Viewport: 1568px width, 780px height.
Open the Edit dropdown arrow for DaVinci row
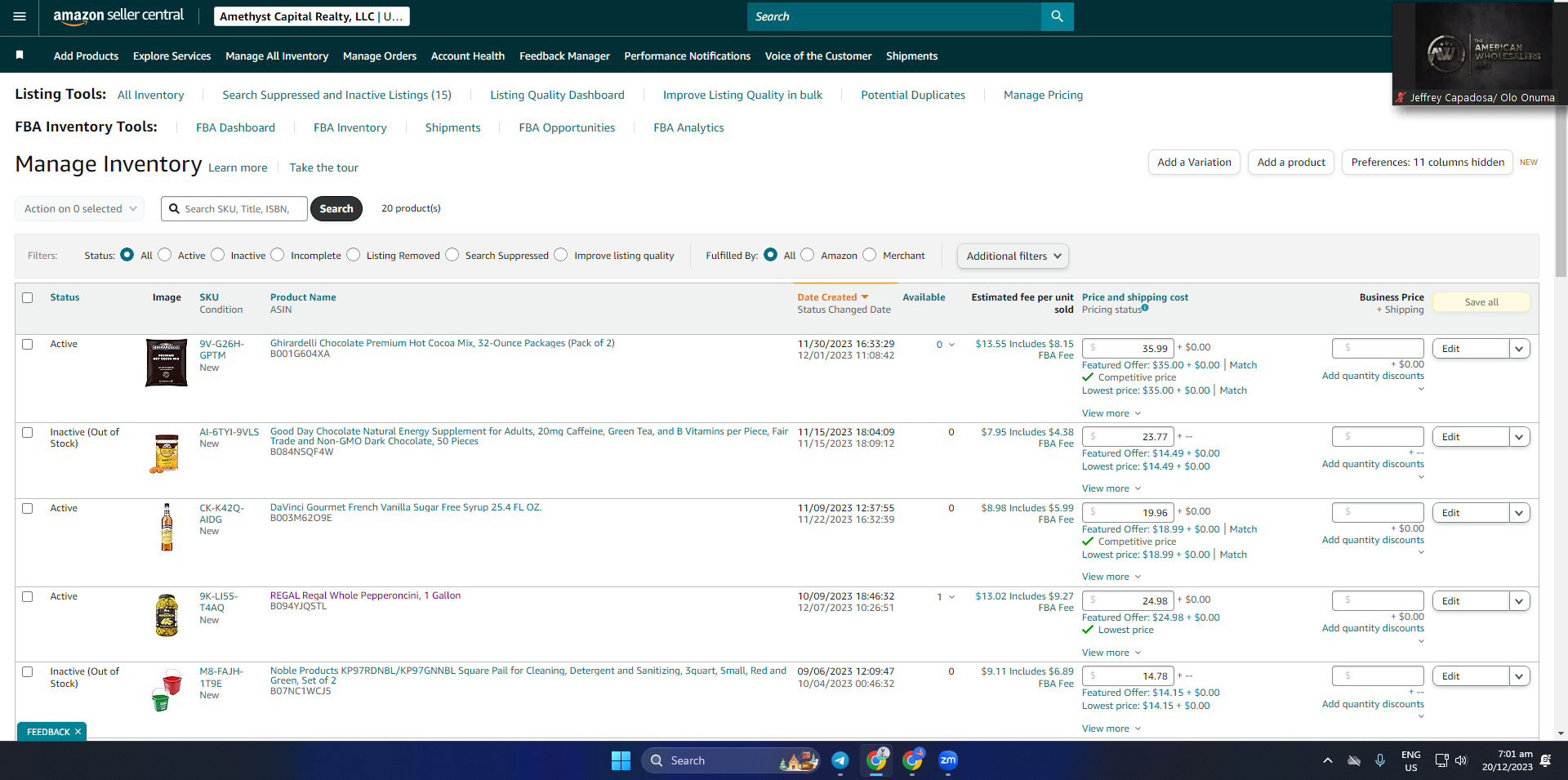[x=1519, y=513]
